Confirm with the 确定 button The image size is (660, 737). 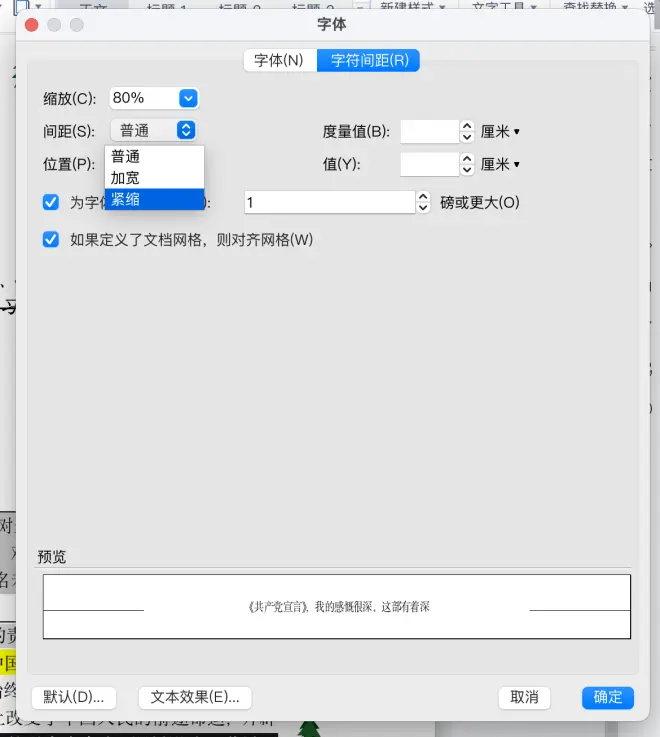[608, 697]
